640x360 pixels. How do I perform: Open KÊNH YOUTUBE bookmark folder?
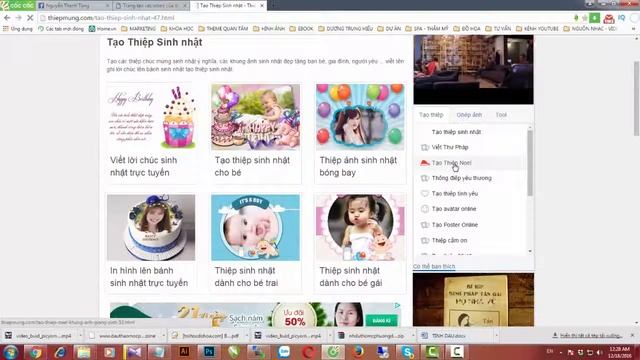point(537,29)
